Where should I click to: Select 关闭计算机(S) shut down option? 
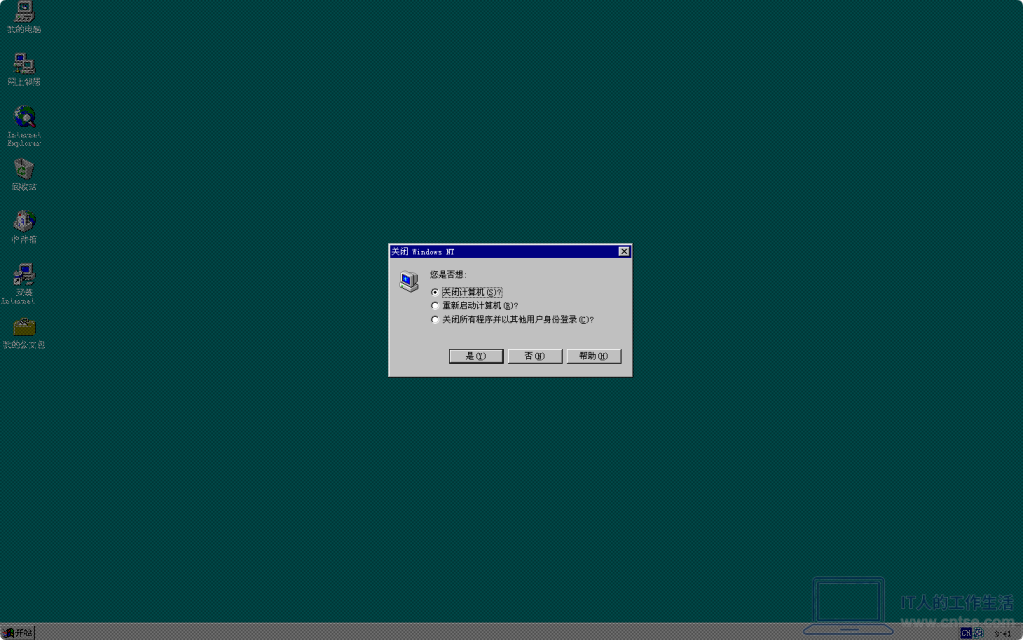pyautogui.click(x=467, y=292)
